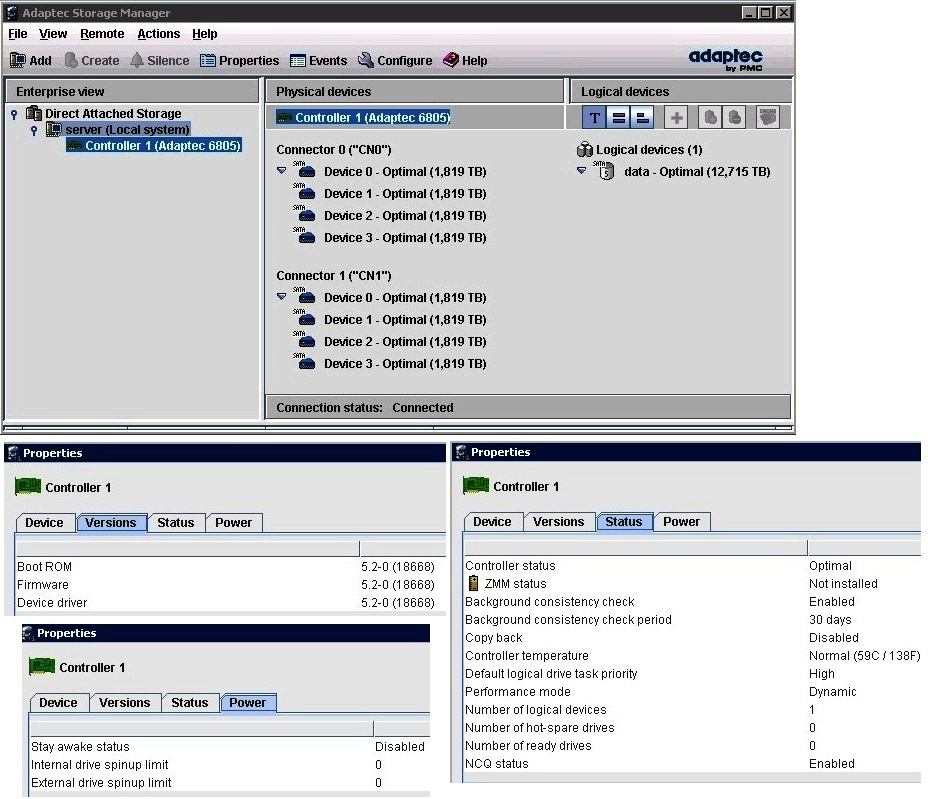Image resolution: width=928 pixels, height=799 pixels.
Task: Click the Logical devices (1) cylinders icon
Action: (x=584, y=150)
